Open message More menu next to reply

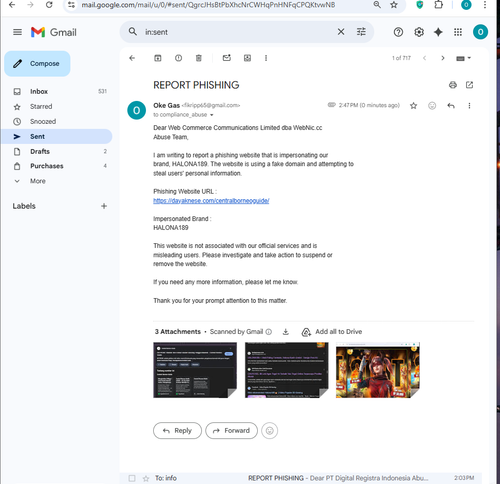(469, 106)
